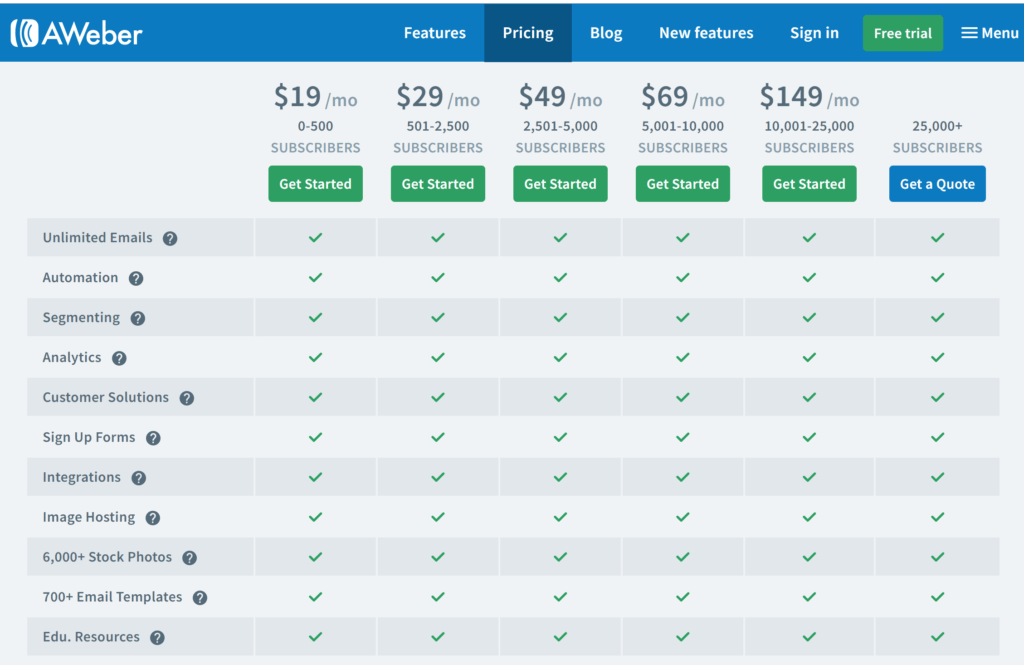This screenshot has height=665, width=1024.
Task: Show help for Sign Up Forms
Action: point(153,438)
